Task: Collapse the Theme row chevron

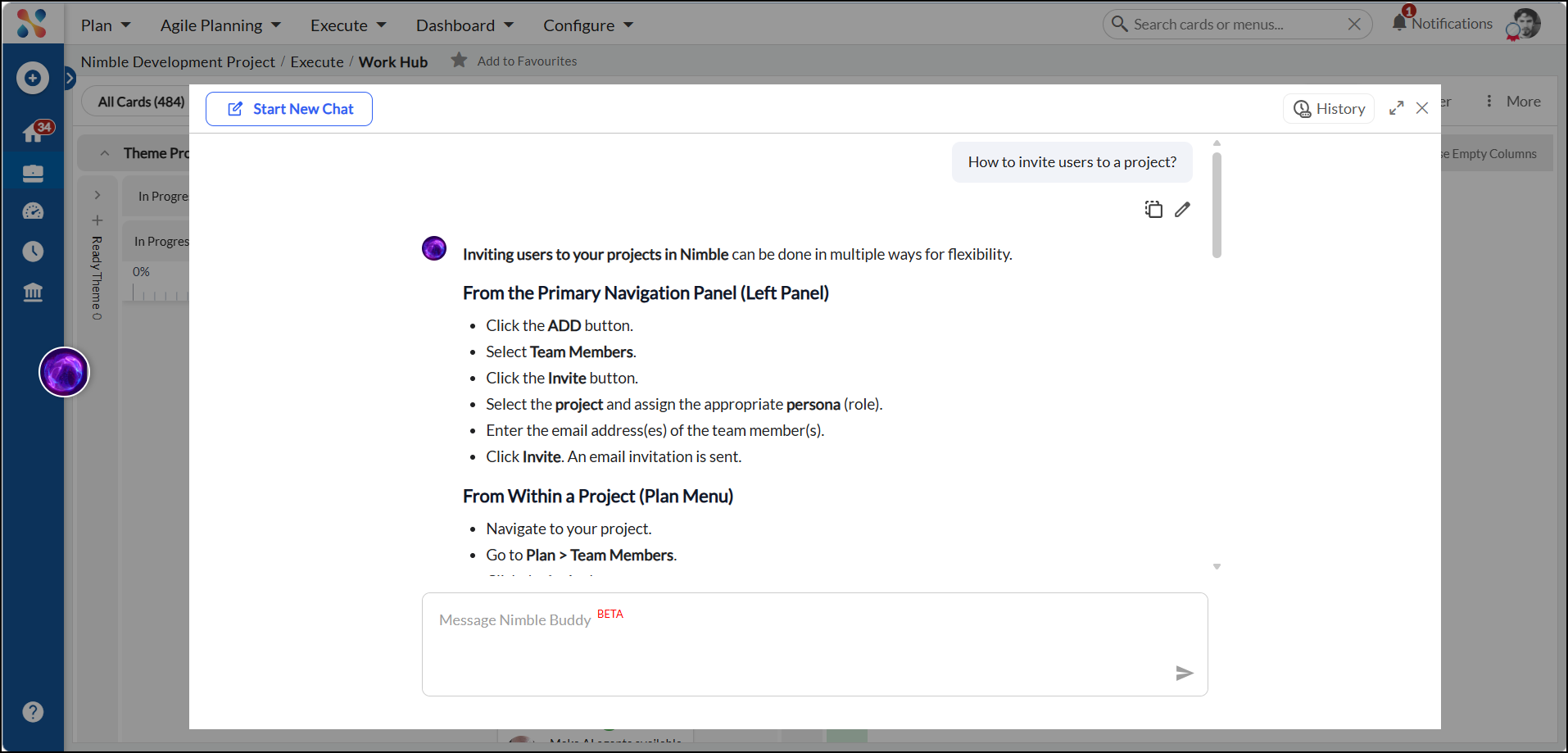Action: coord(105,153)
